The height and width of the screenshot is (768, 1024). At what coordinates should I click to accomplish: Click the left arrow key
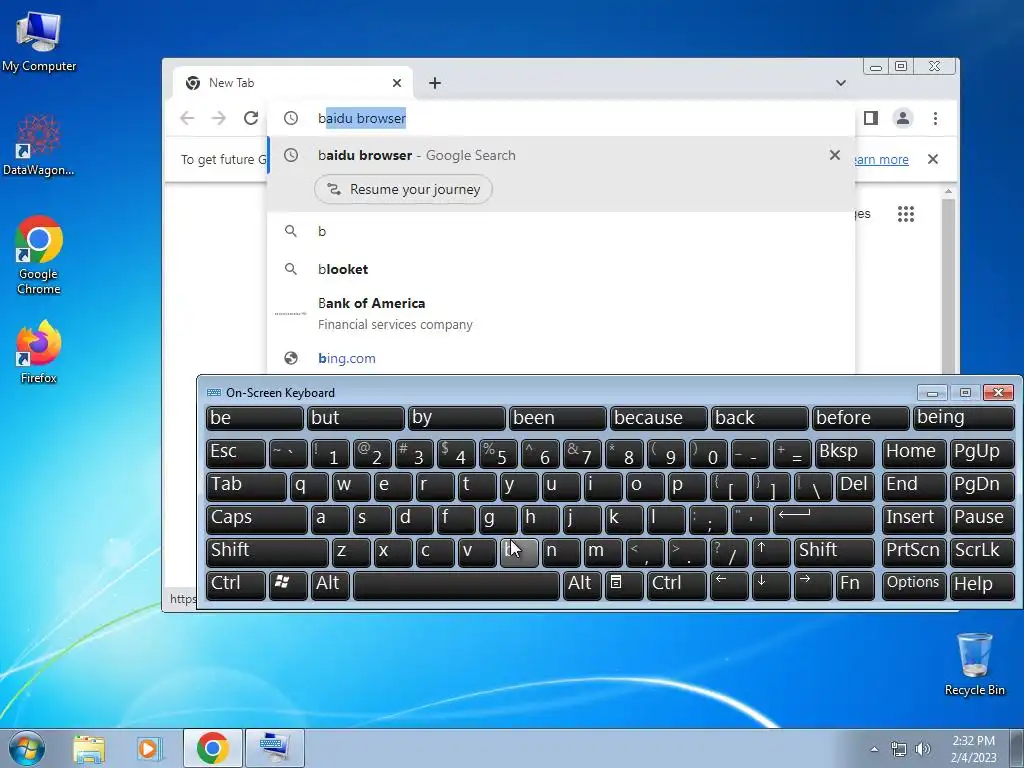tap(729, 584)
